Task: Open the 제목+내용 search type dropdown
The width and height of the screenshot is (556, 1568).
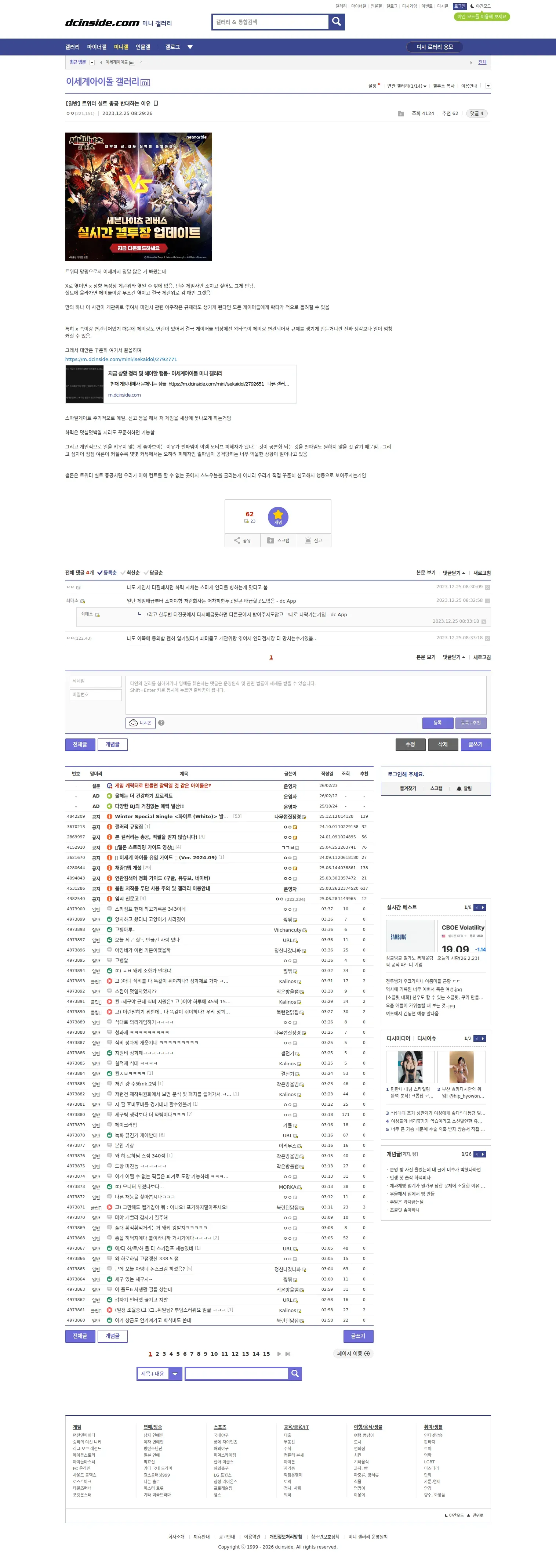Action: tap(159, 1373)
